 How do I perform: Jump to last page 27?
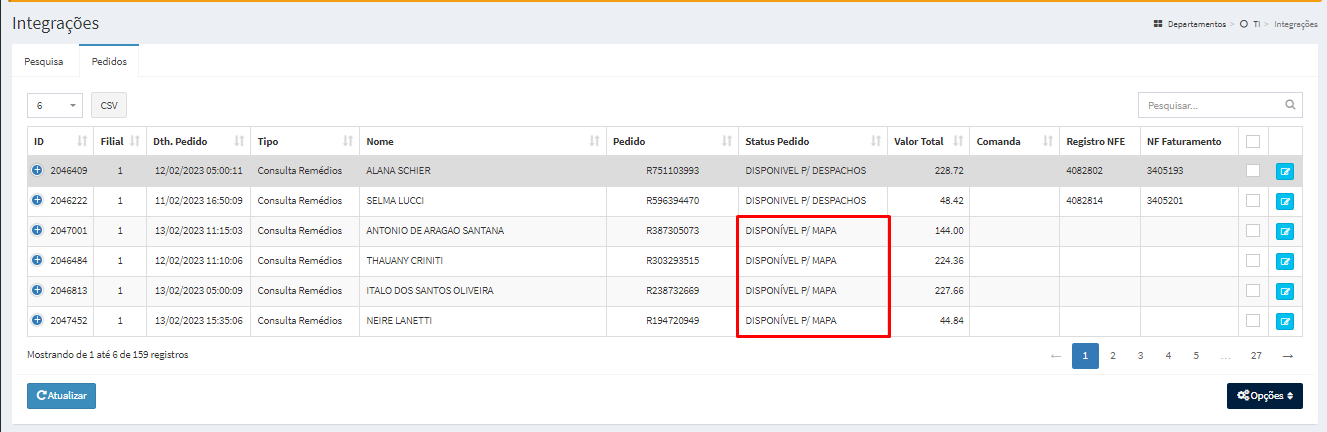(x=1256, y=355)
